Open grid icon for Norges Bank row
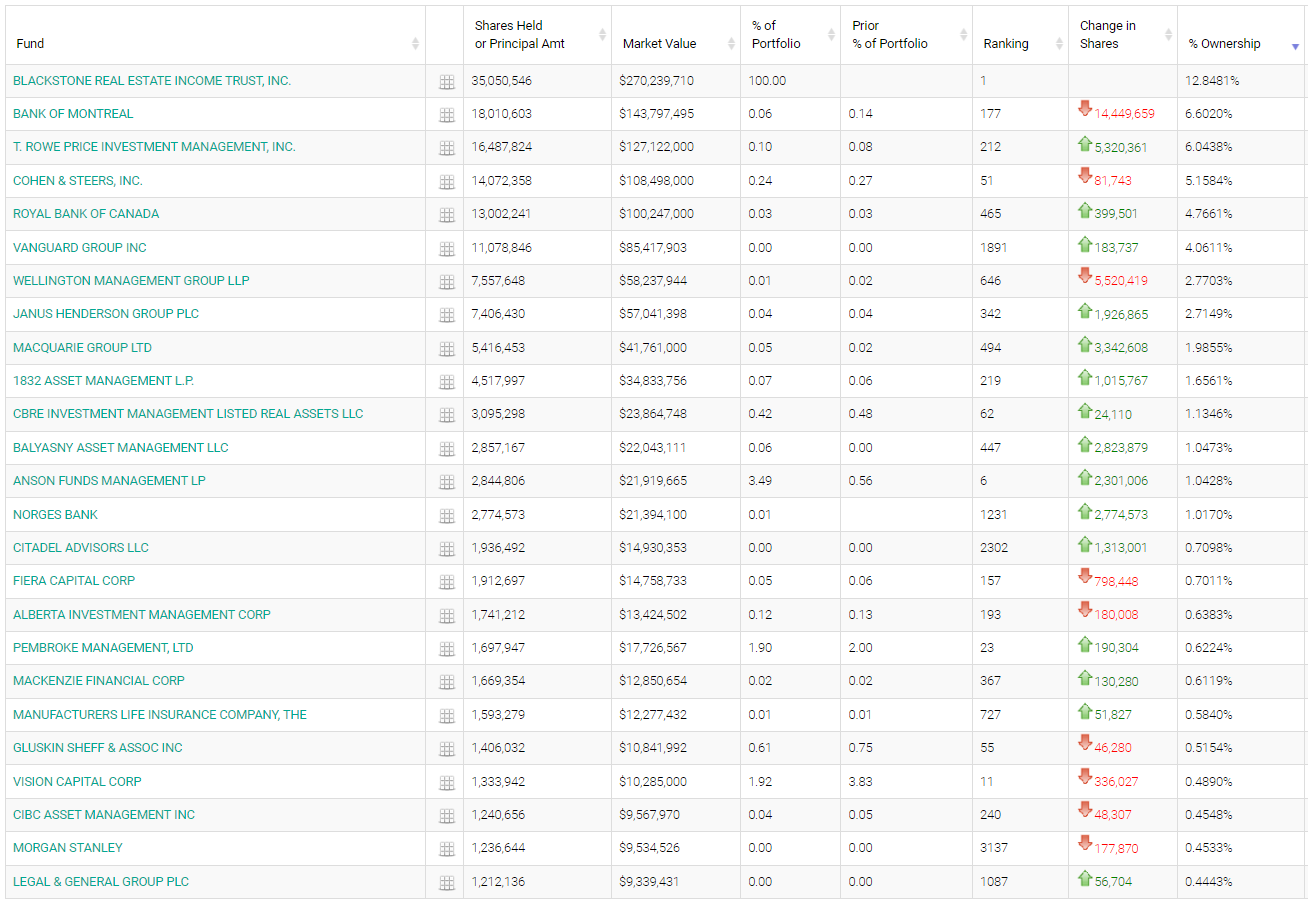The width and height of the screenshot is (1308, 903). pos(447,516)
